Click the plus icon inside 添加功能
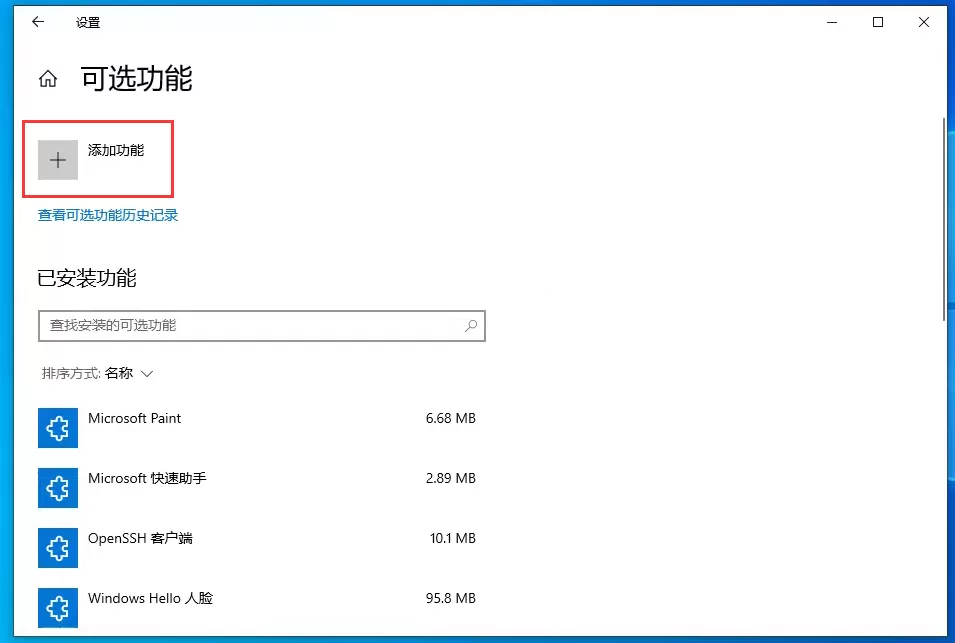Screen dimensions: 955x643 pyautogui.click(x=57, y=159)
